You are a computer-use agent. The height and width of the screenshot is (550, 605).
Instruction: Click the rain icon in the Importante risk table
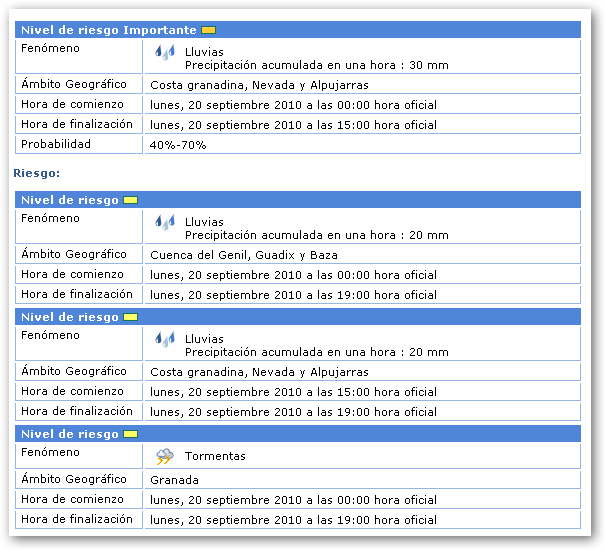165,52
